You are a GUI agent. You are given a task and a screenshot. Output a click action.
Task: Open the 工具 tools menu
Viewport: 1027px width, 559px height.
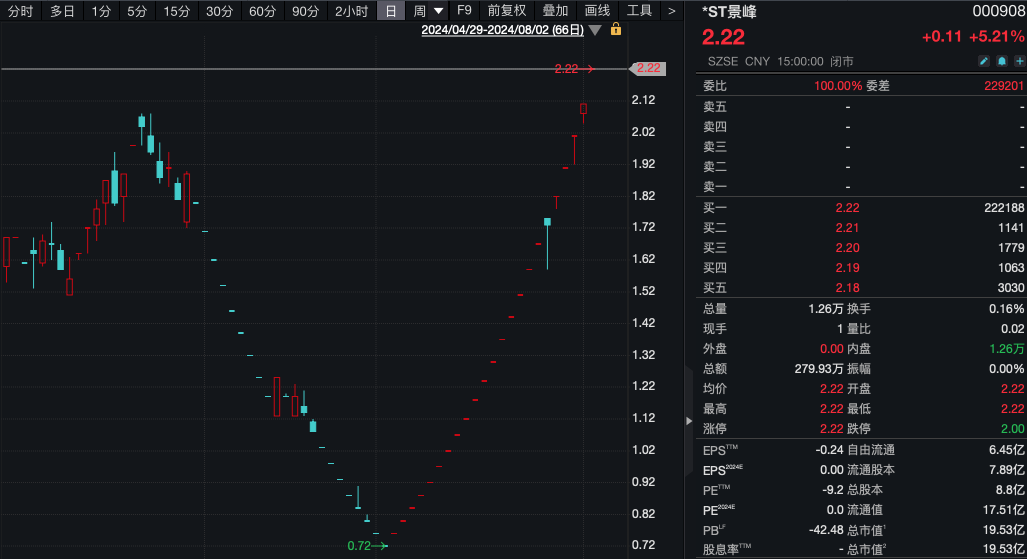639,11
